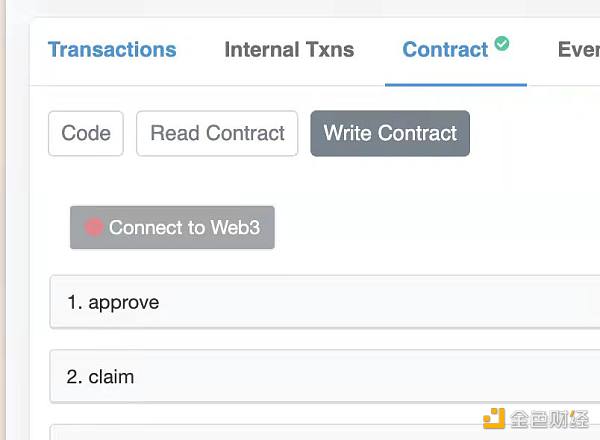Select the Write Contract view
The width and height of the screenshot is (600, 440).
390,133
